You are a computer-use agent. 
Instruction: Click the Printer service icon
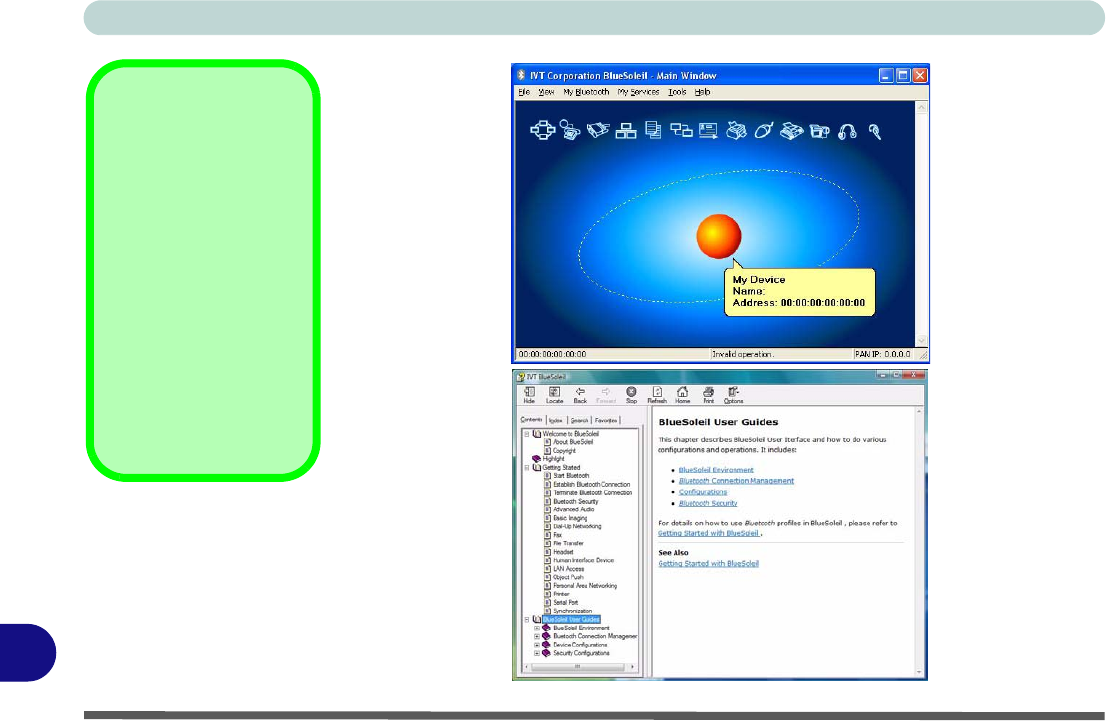(736, 131)
